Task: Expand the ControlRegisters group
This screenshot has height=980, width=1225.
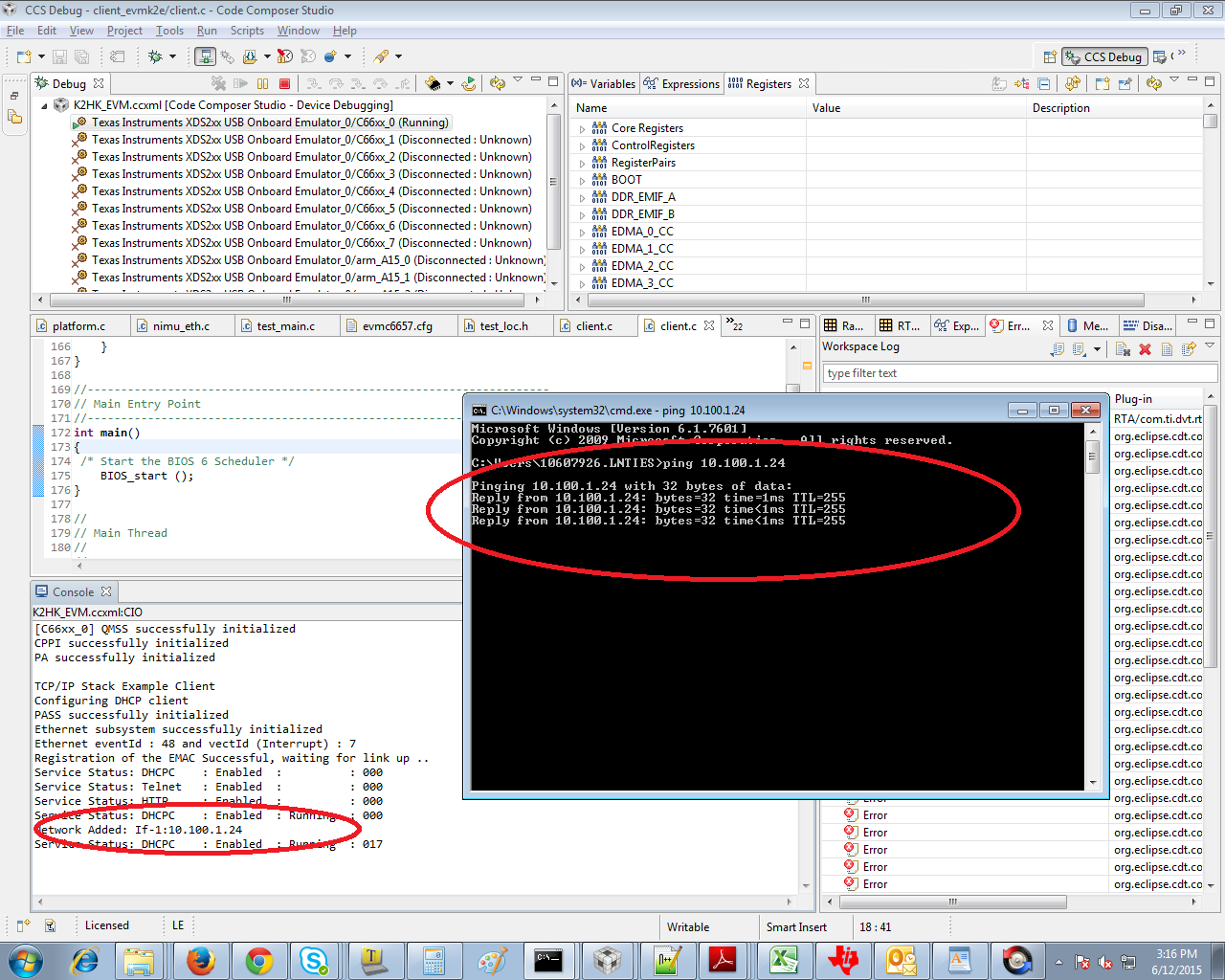Action: click(x=582, y=145)
